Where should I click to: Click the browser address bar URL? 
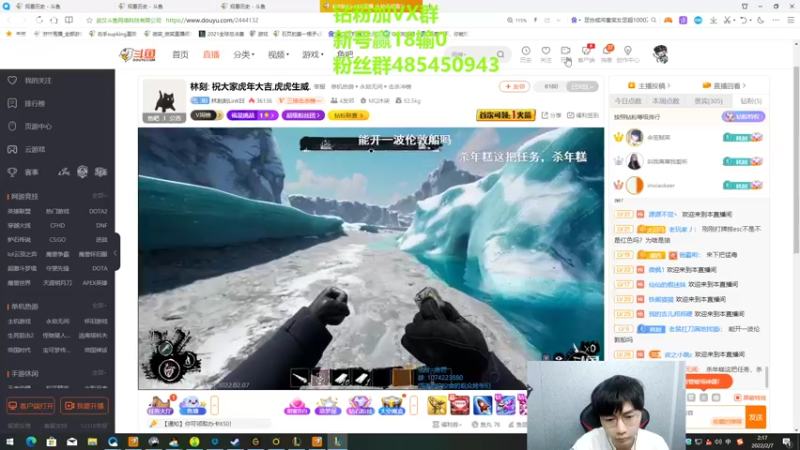click(x=212, y=20)
